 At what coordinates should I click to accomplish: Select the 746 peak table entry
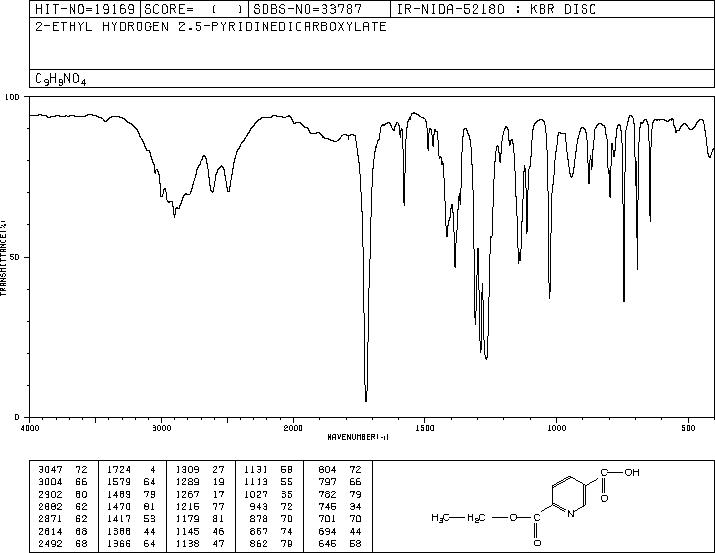click(340, 506)
